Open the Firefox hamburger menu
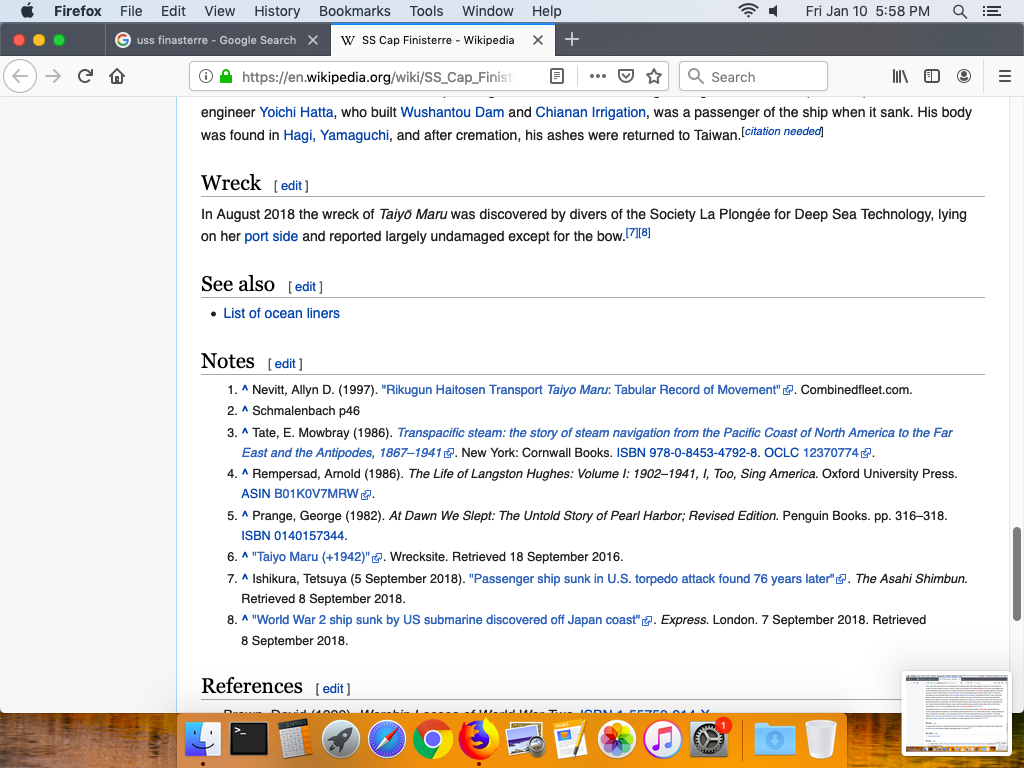 click(x=1005, y=77)
